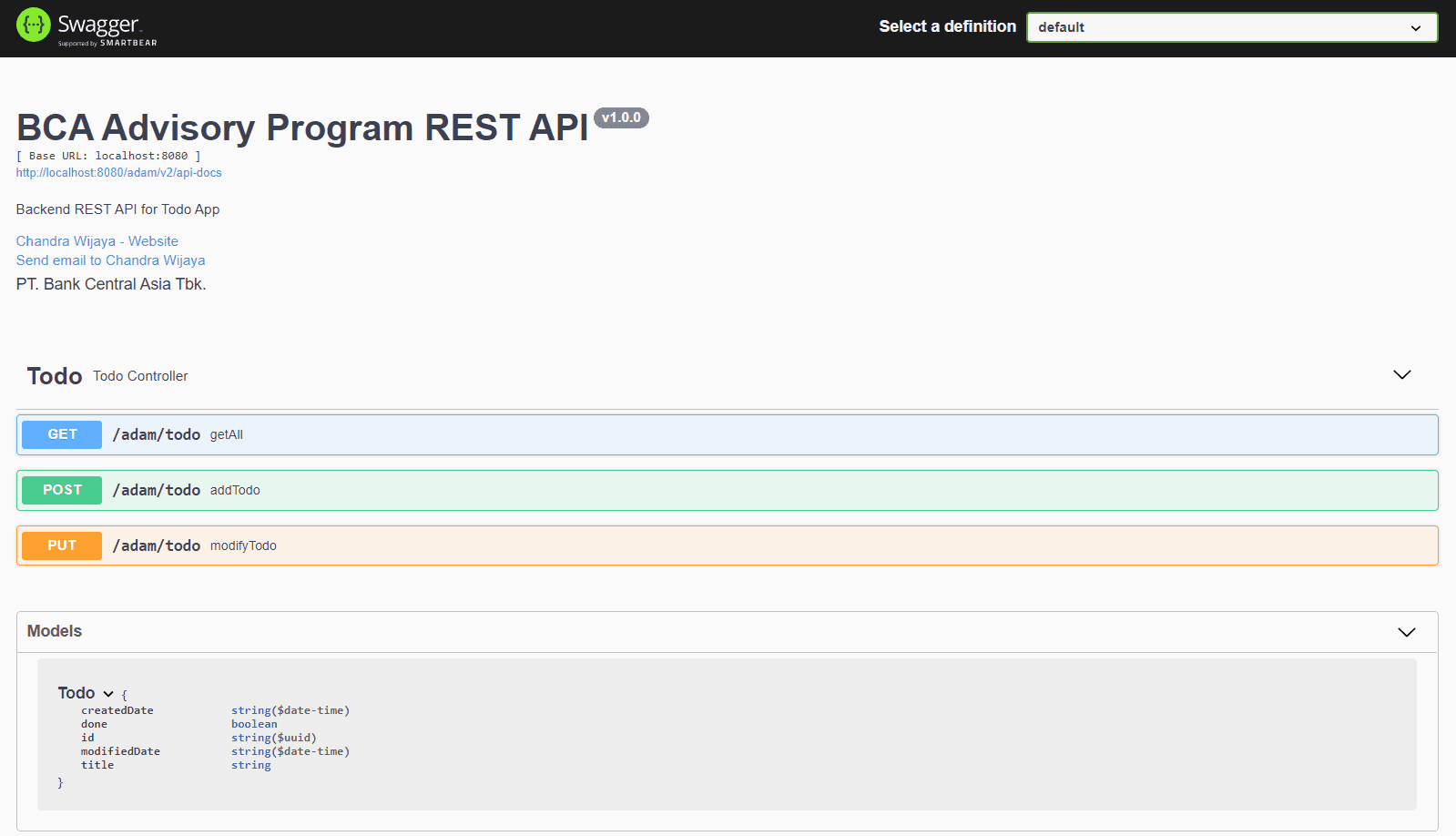The height and width of the screenshot is (836, 1456).
Task: Click the Swagger logo icon
Action: coord(34,25)
